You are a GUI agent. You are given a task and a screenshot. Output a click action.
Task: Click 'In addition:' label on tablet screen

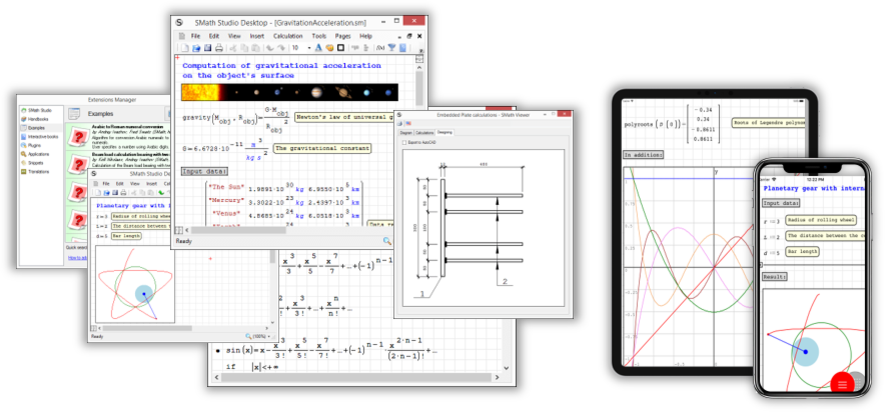(643, 154)
